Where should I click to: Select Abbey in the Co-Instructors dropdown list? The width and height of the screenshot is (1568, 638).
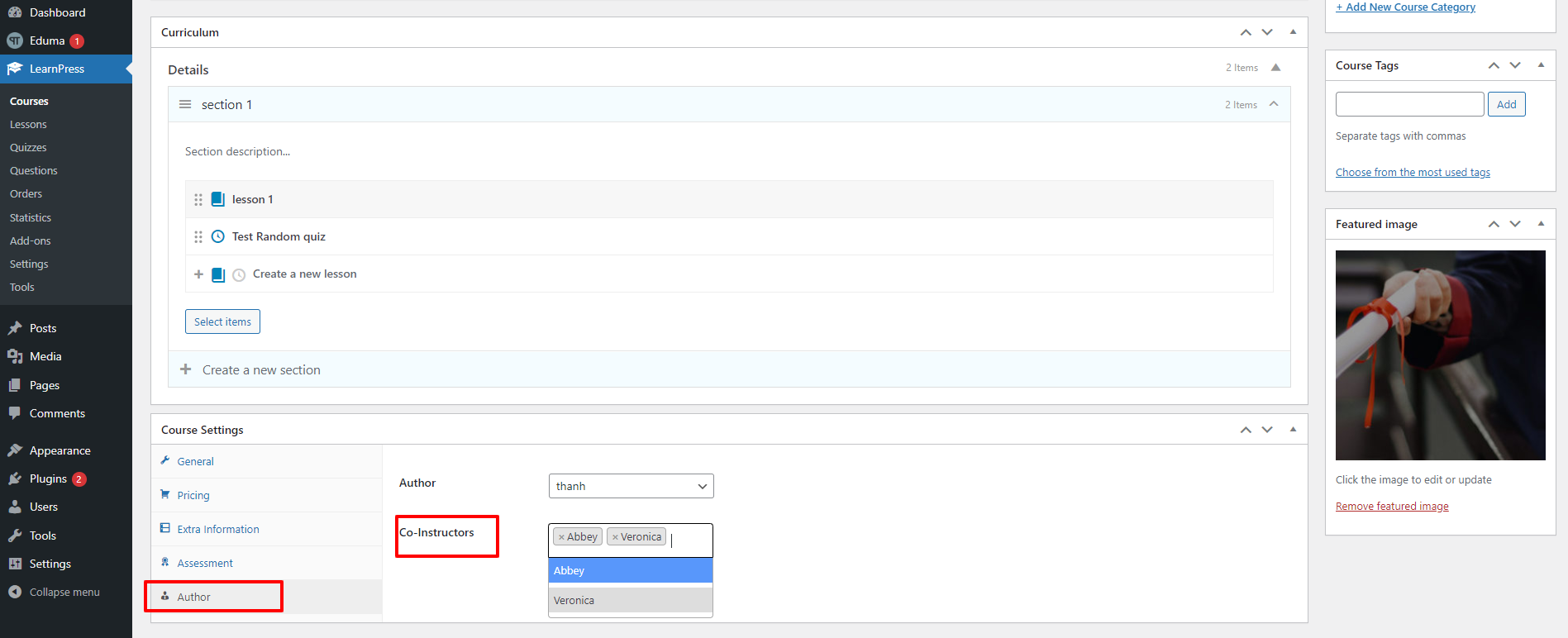pyautogui.click(x=631, y=570)
